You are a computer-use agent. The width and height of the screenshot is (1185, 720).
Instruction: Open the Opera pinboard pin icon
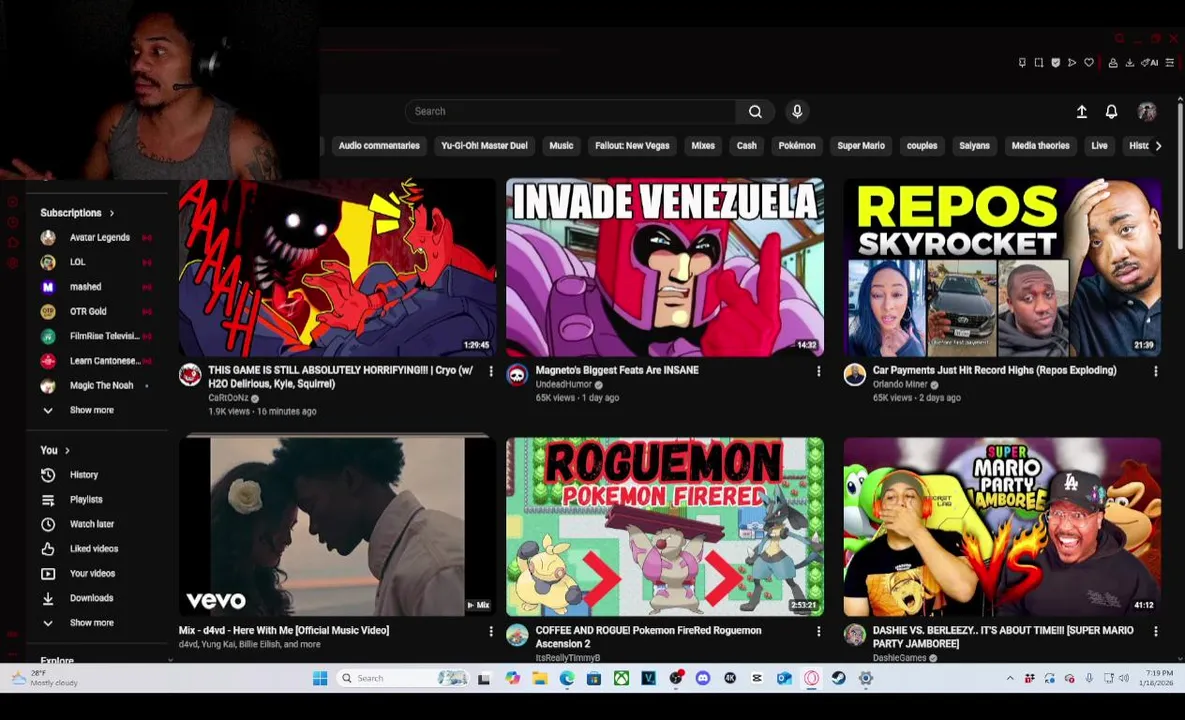click(x=1022, y=63)
